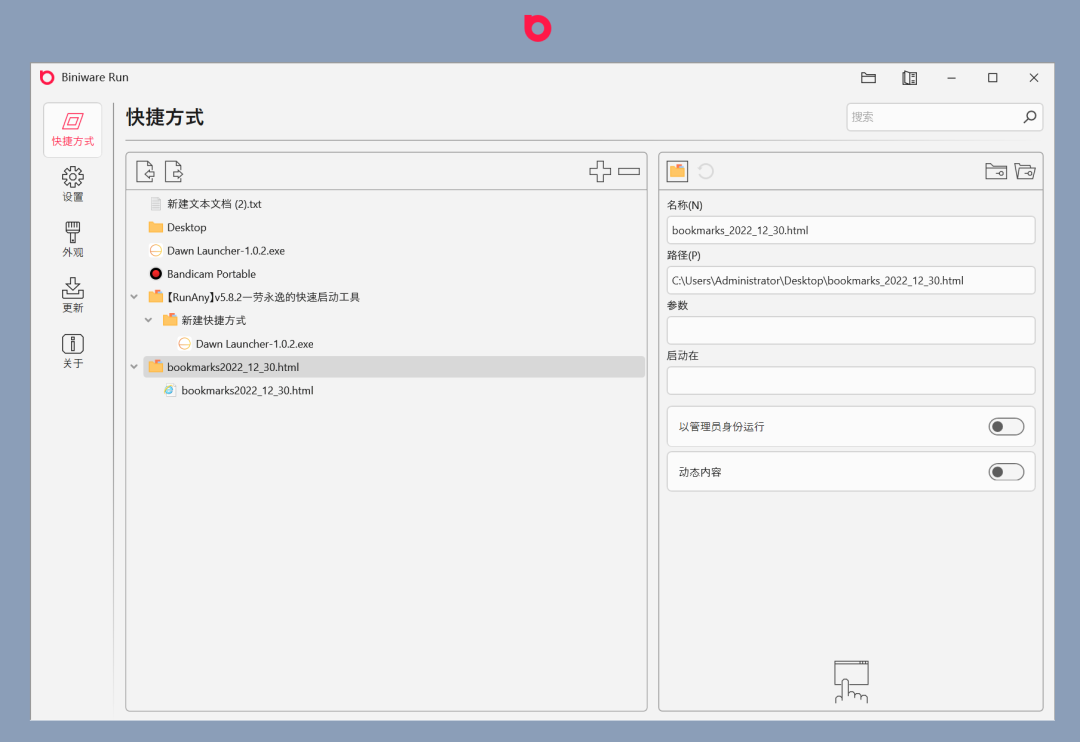Toggle 以管理员身份运行 switch
Viewport: 1080px width, 742px height.
pos(1006,426)
